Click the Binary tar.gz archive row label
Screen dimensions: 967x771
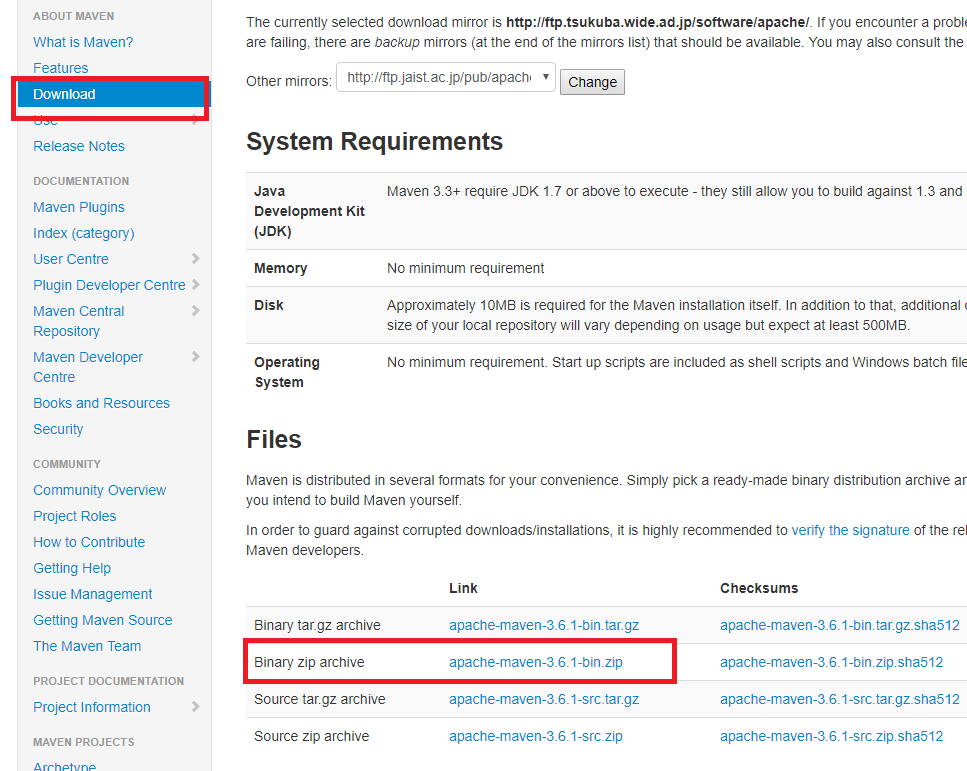point(317,625)
